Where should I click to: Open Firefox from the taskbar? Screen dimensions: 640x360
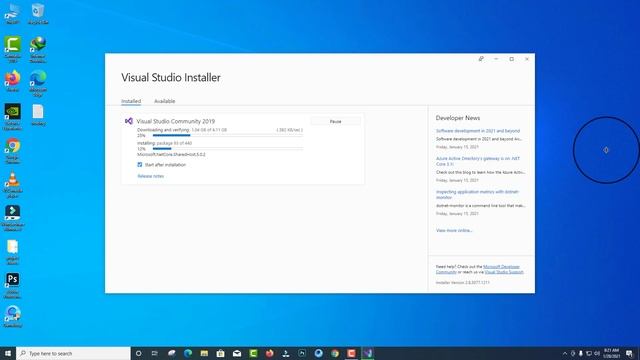pyautogui.click(x=269, y=353)
